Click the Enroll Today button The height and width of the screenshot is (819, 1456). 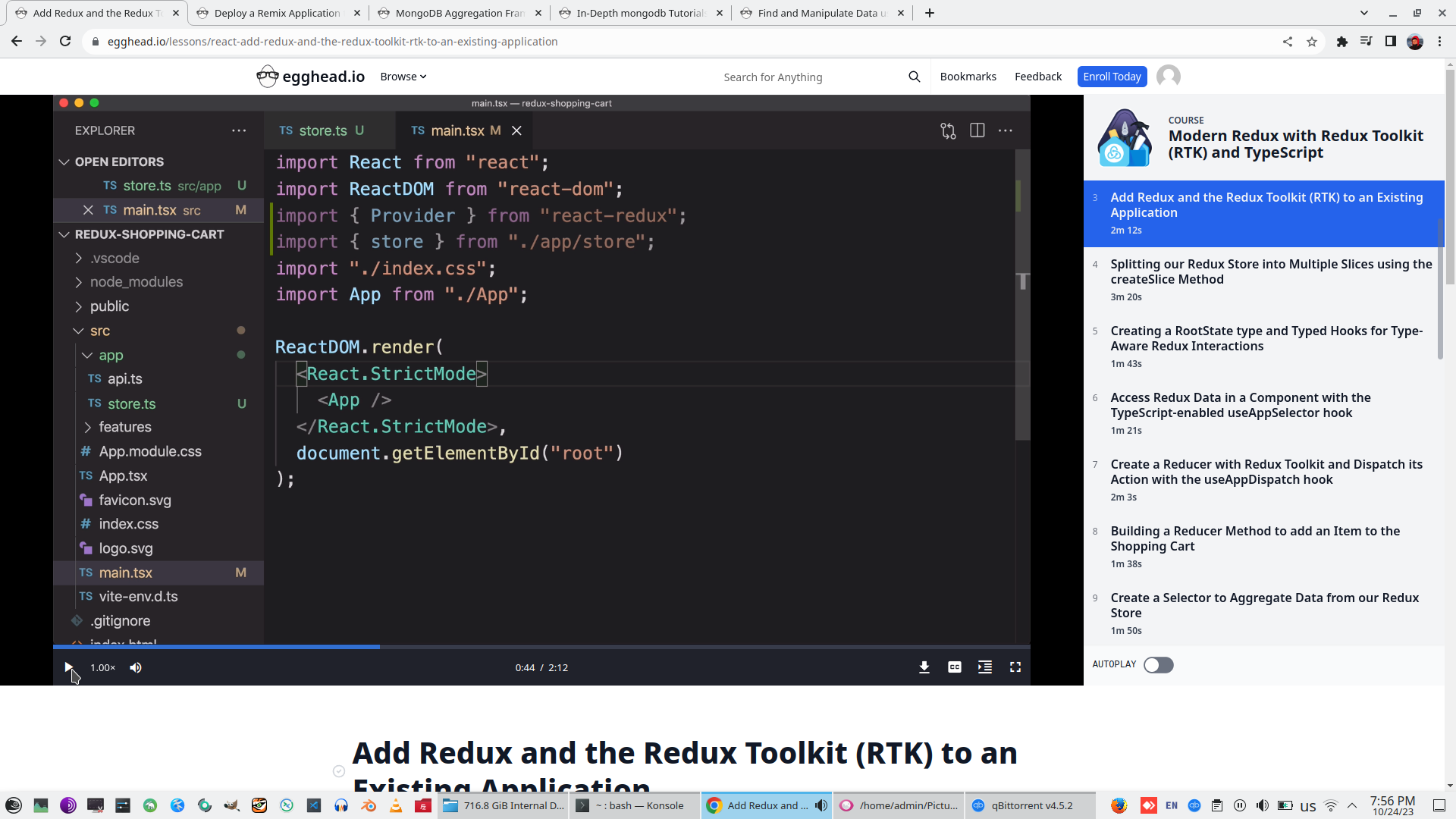point(1111,76)
